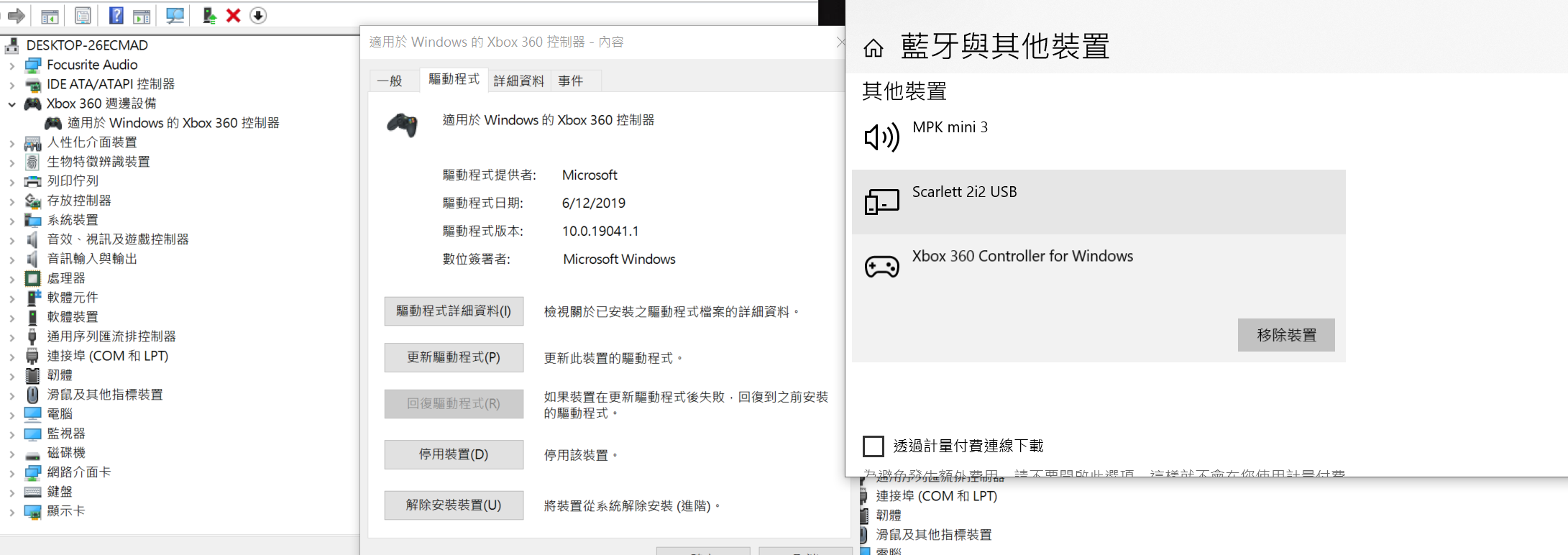Click the forward arrow in Device Manager toolbar

pyautogui.click(x=17, y=15)
